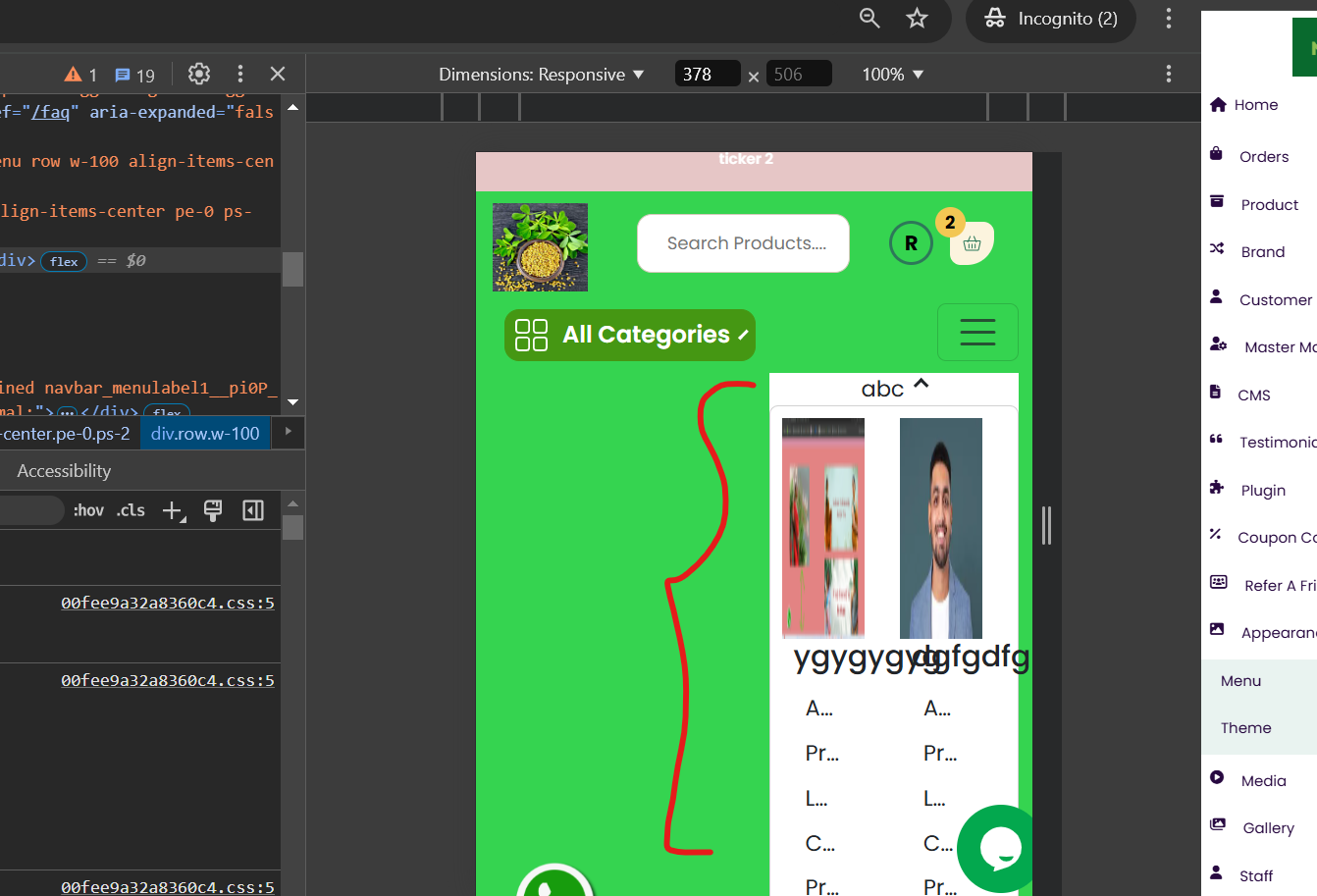The width and height of the screenshot is (1317, 896).
Task: Open DevTools settings gear
Action: coord(199,74)
